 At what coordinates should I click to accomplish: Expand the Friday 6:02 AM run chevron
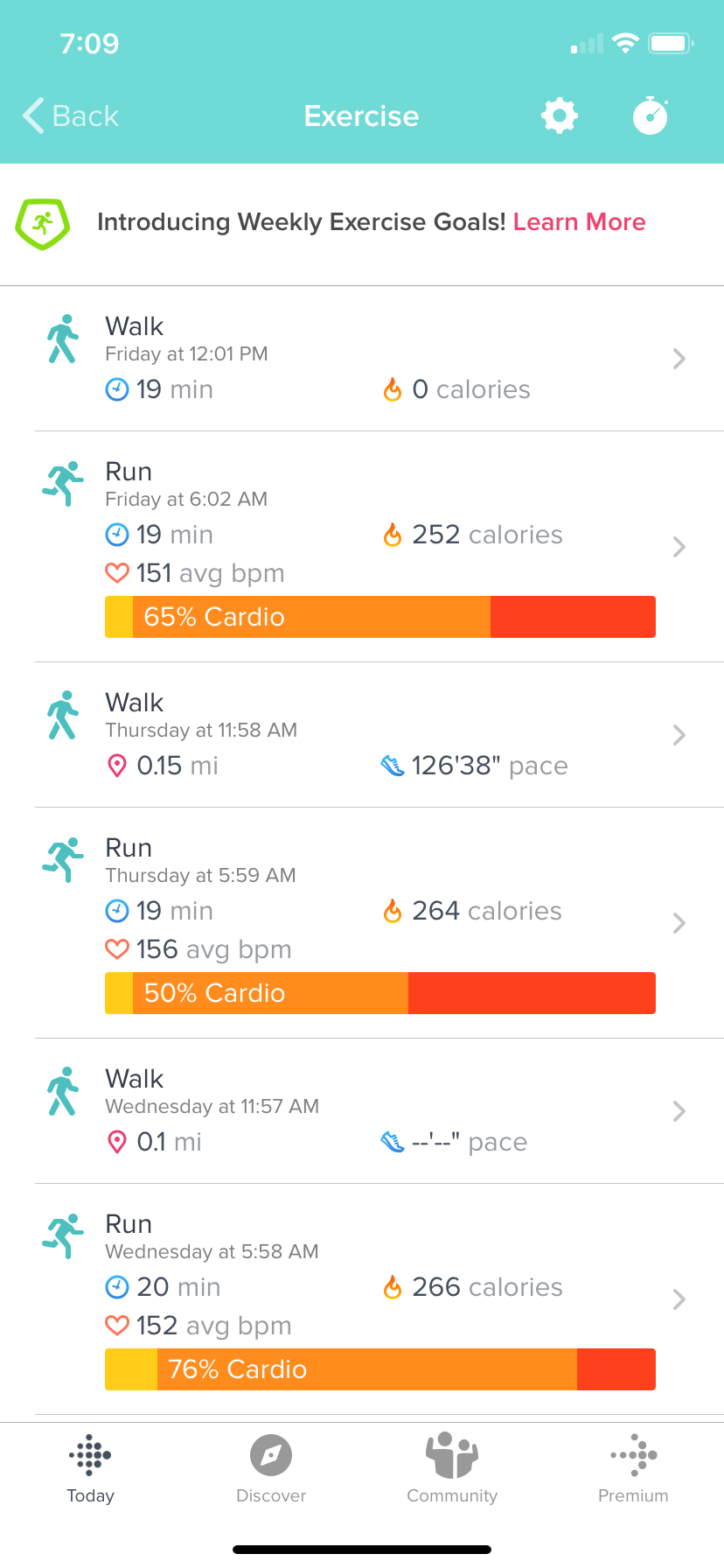click(679, 547)
